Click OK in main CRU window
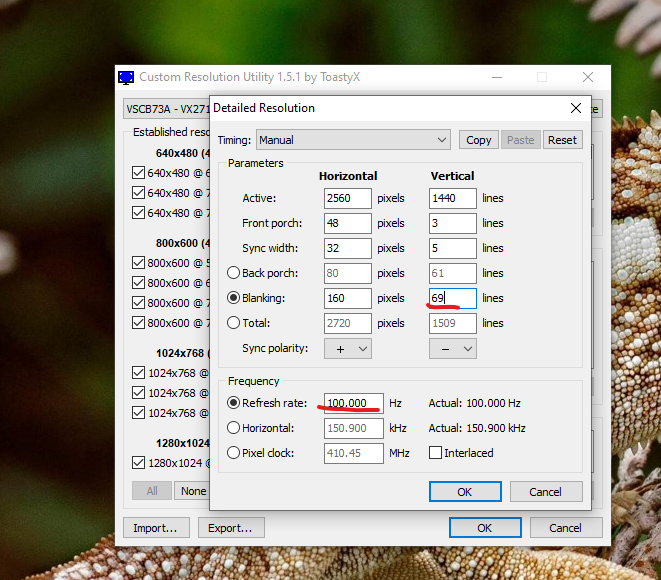Image resolution: width=661 pixels, height=580 pixels. pyautogui.click(x=485, y=528)
